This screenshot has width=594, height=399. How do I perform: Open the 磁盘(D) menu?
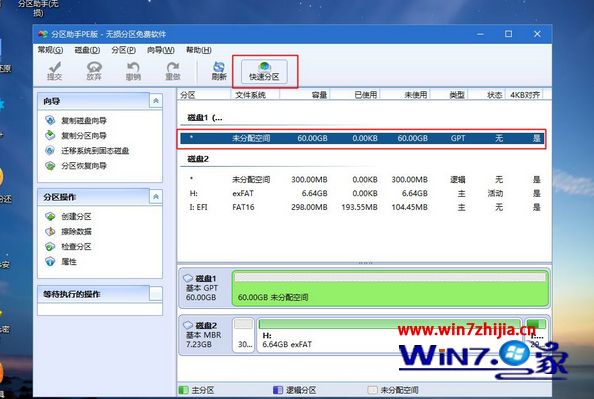pos(87,50)
